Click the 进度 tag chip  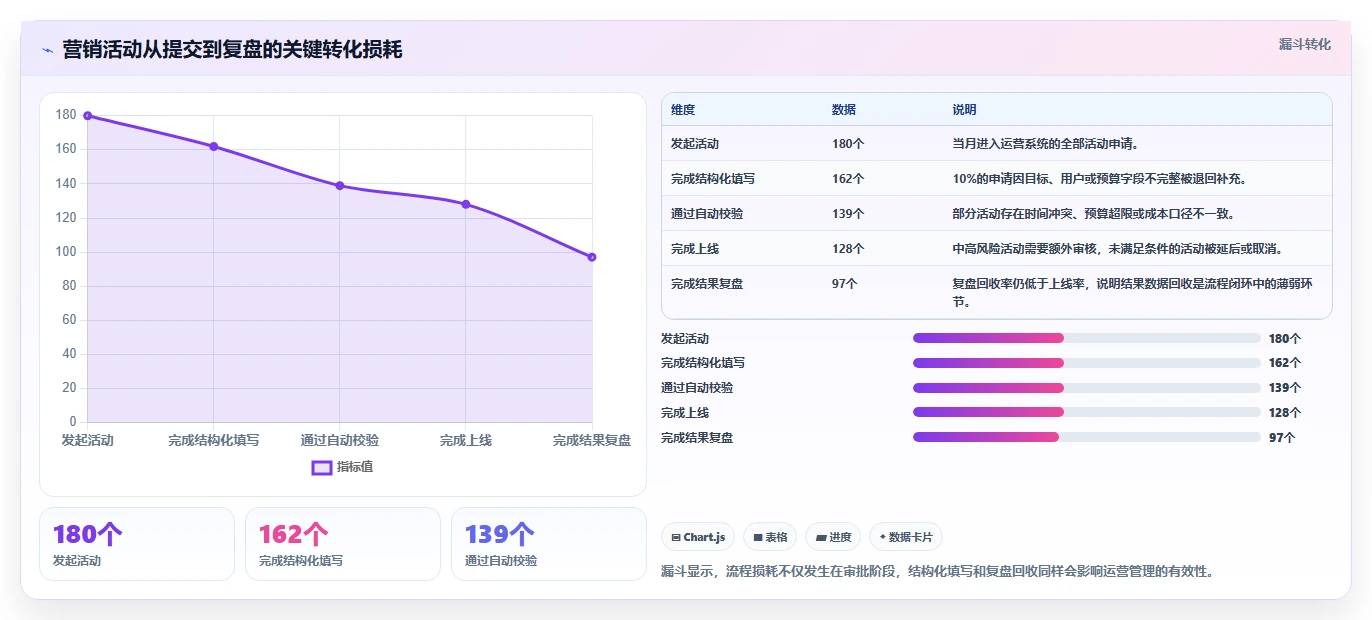pos(833,537)
